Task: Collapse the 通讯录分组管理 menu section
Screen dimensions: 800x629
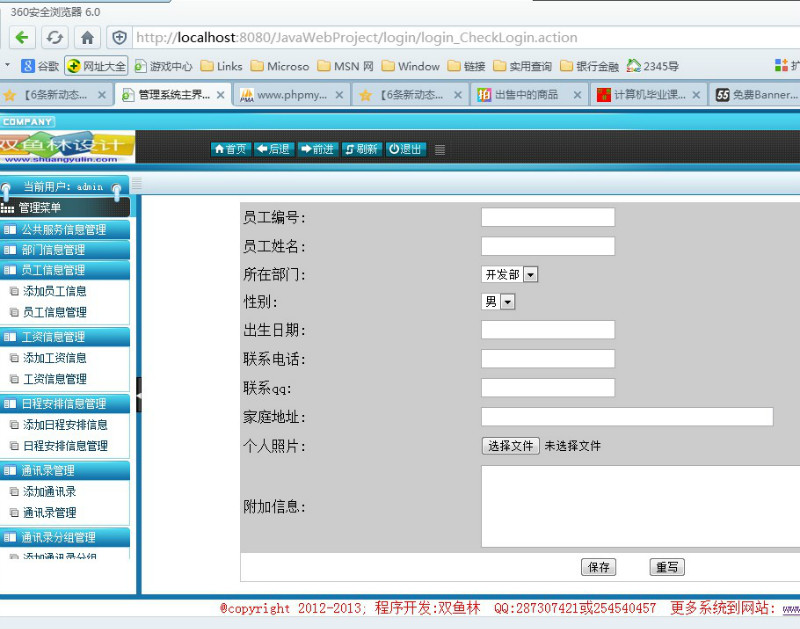Action: click(65, 538)
